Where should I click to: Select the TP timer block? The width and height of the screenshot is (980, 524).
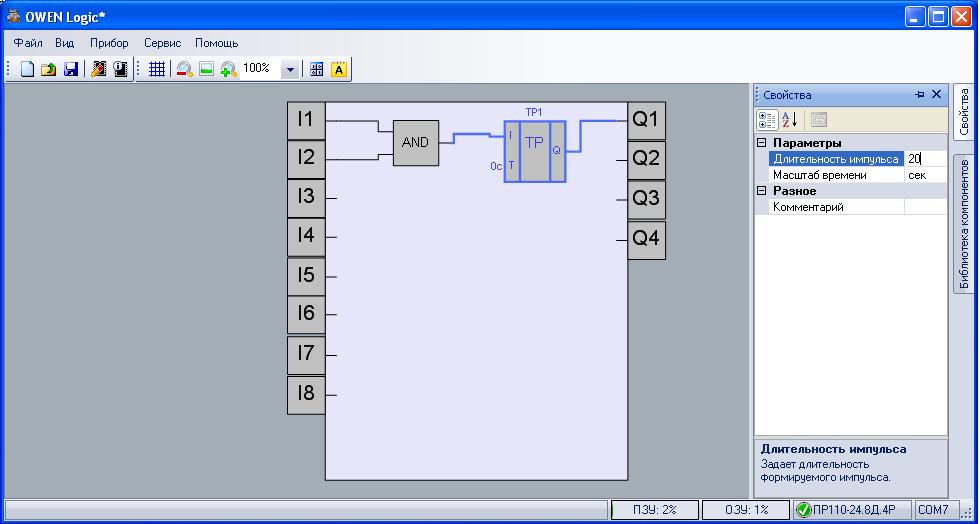pos(535,151)
